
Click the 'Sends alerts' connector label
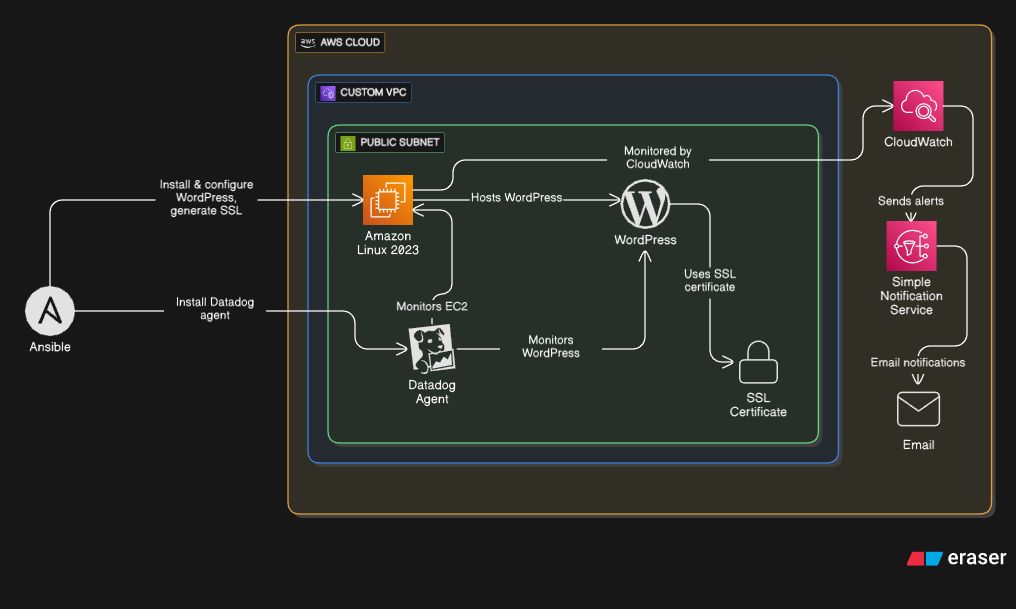click(x=910, y=201)
